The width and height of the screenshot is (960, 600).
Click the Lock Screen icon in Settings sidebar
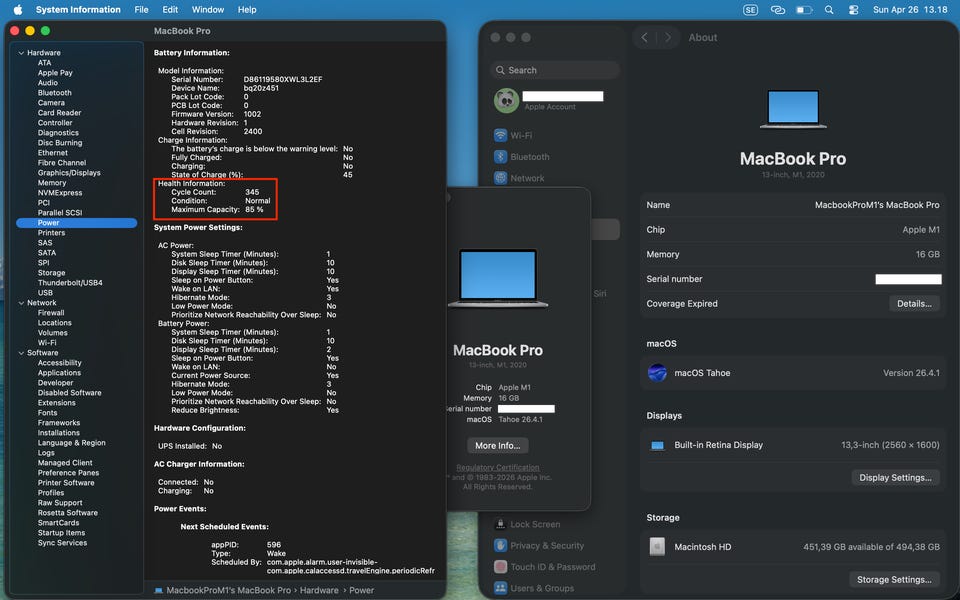tap(500, 524)
